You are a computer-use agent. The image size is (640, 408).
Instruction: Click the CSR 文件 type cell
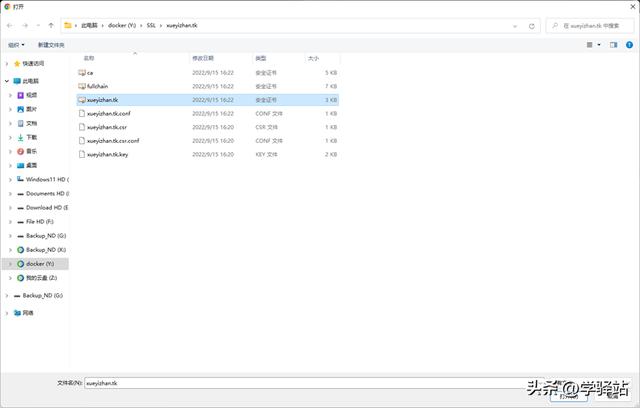pos(266,127)
